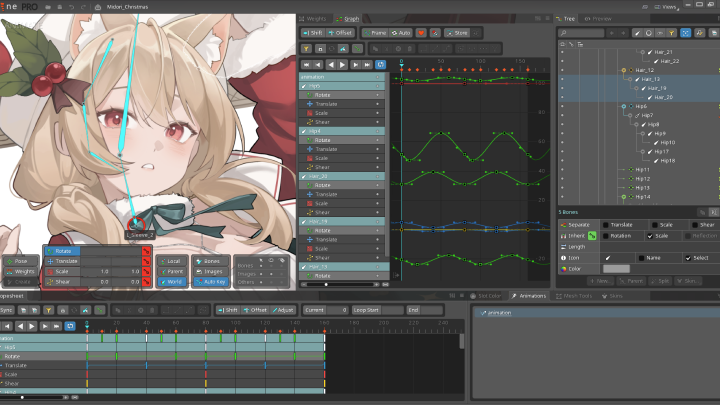This screenshot has width=720, height=405.
Task: Jump to last frame in graph view
Action: click(x=367, y=65)
